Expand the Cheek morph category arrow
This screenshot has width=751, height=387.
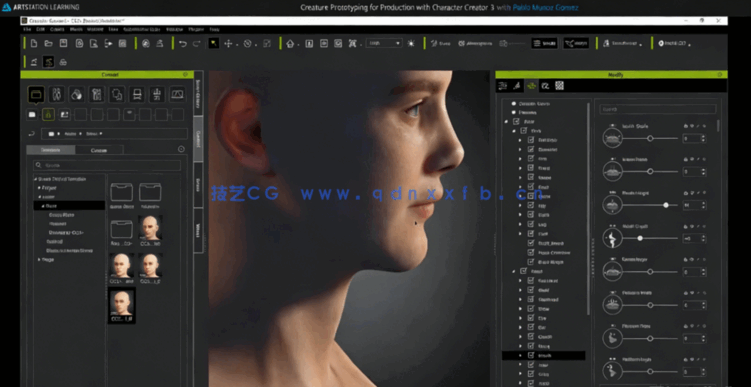click(x=521, y=337)
